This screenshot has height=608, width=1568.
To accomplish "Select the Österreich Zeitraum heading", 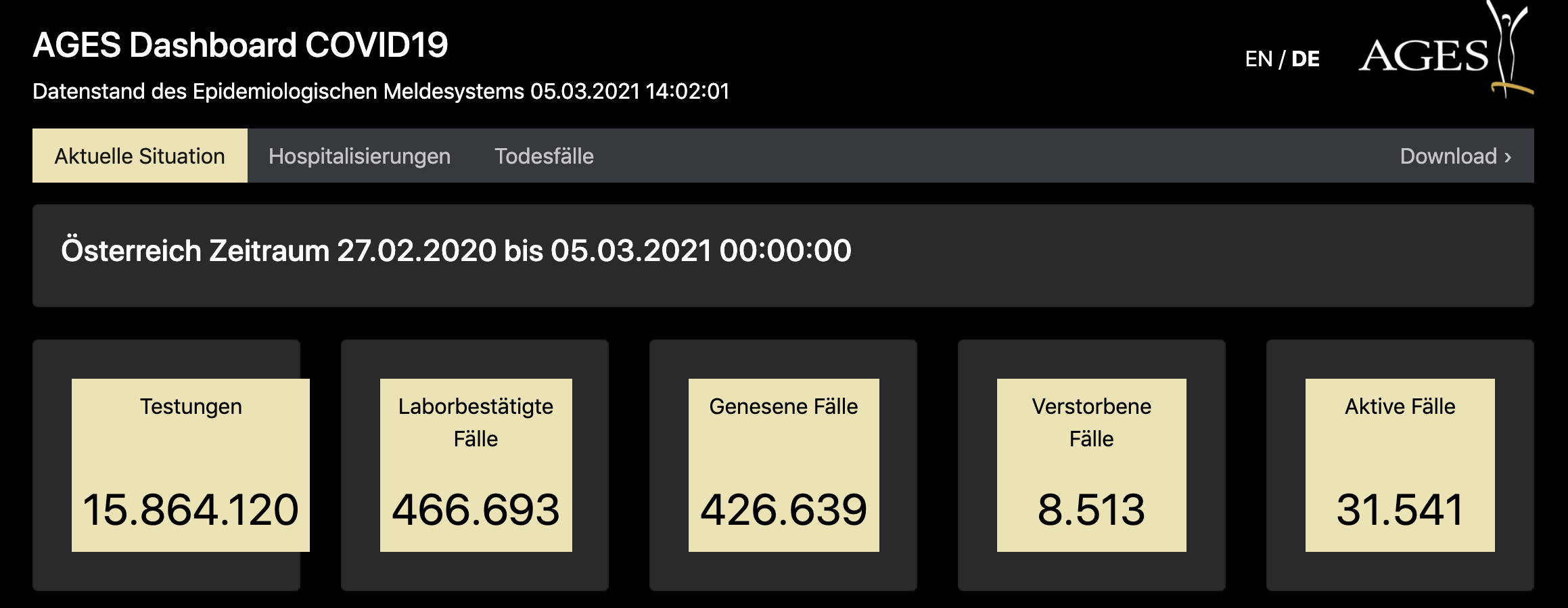I will tap(456, 251).
